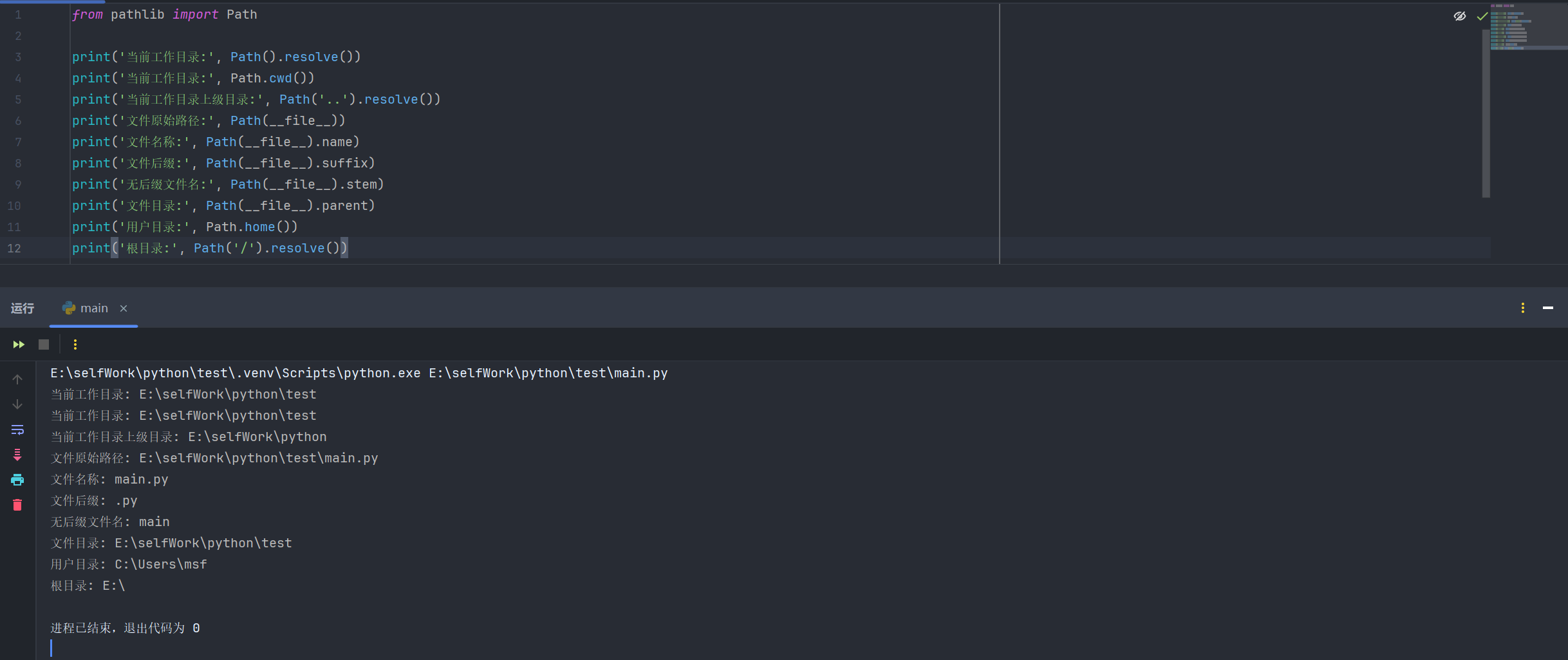Screen dimensions: 1568x660
Task: Click the Path(__file__).parent line
Action: [x=223, y=205]
